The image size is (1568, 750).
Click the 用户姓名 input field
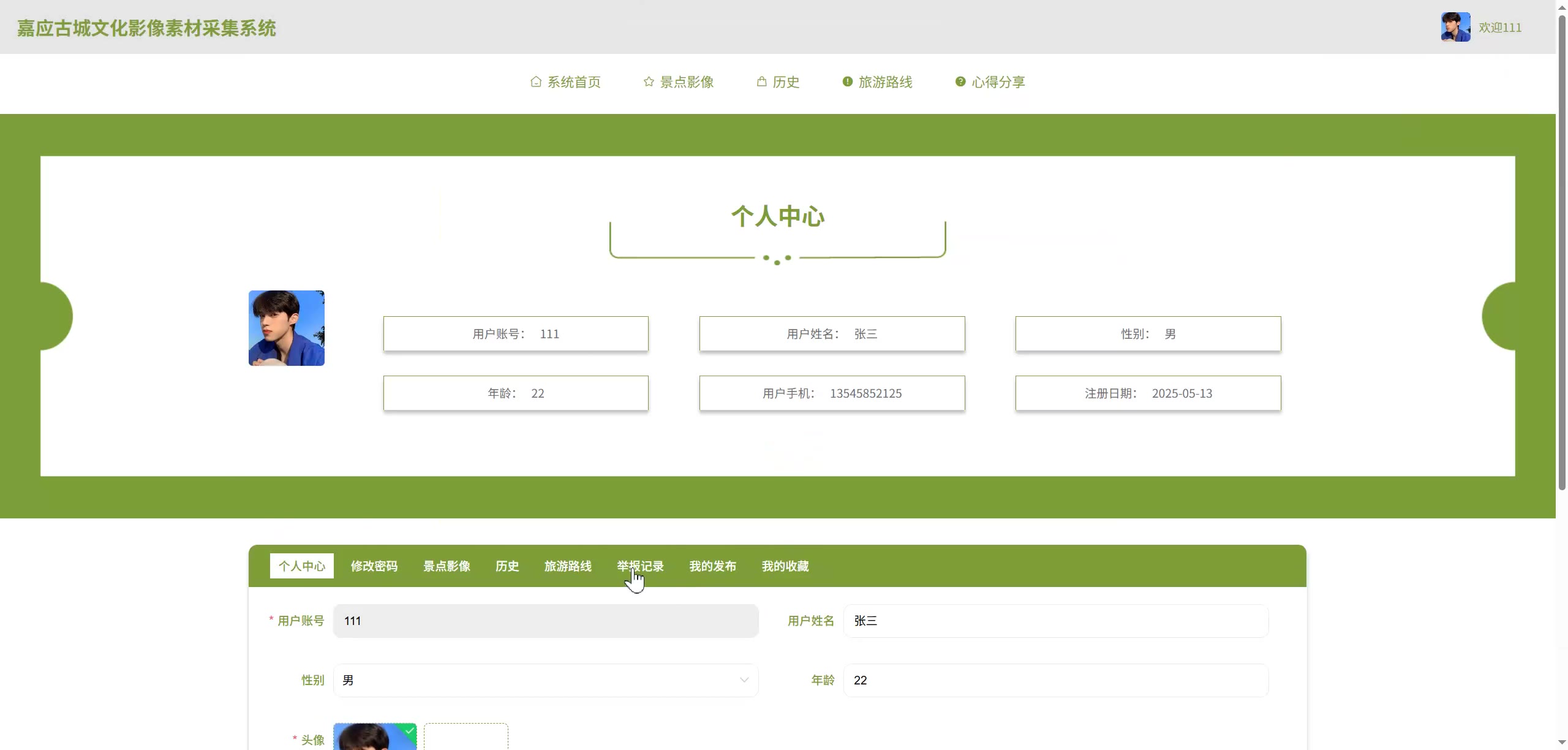[1055, 621]
